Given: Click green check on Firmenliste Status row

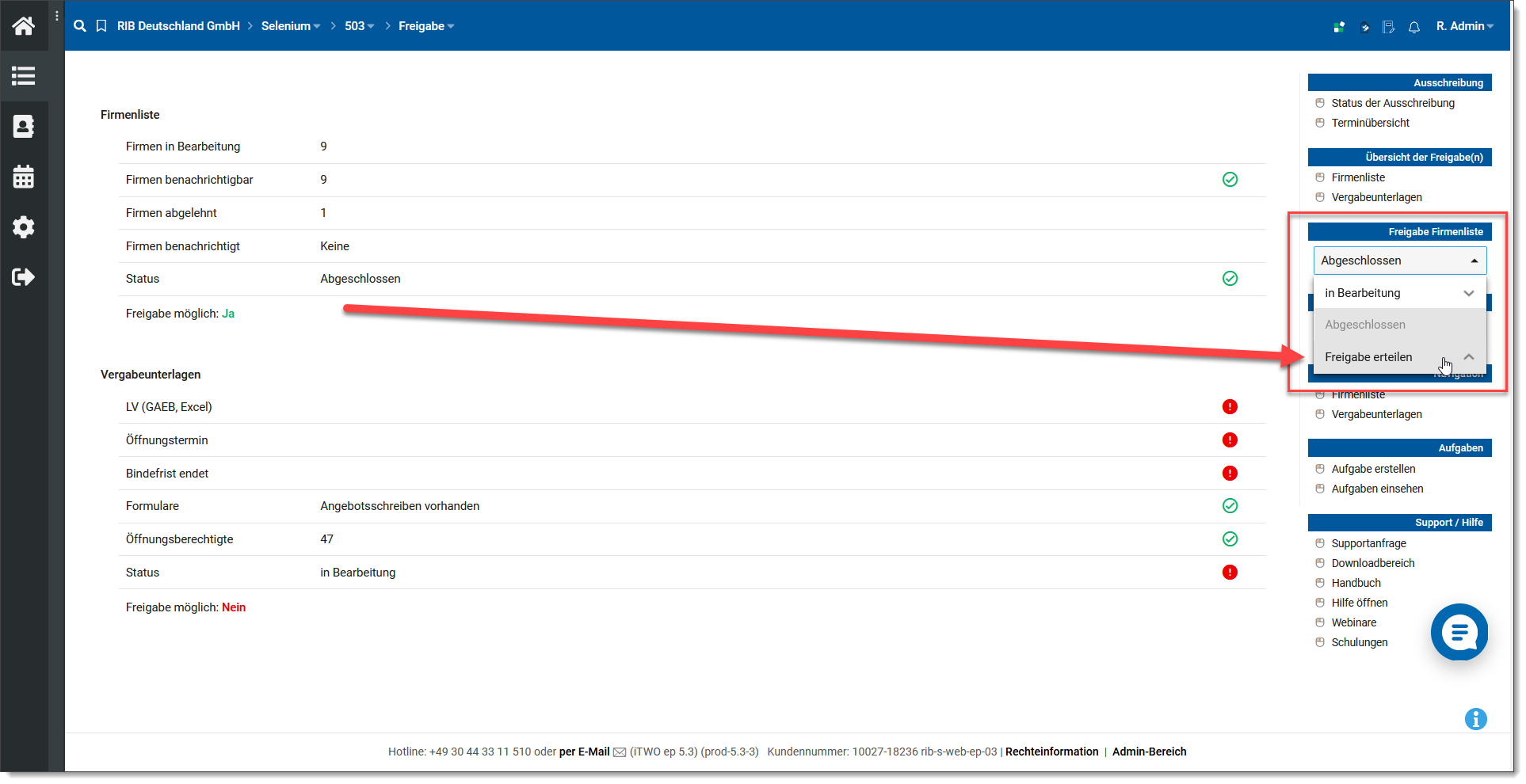Looking at the screenshot, I should click(x=1230, y=279).
